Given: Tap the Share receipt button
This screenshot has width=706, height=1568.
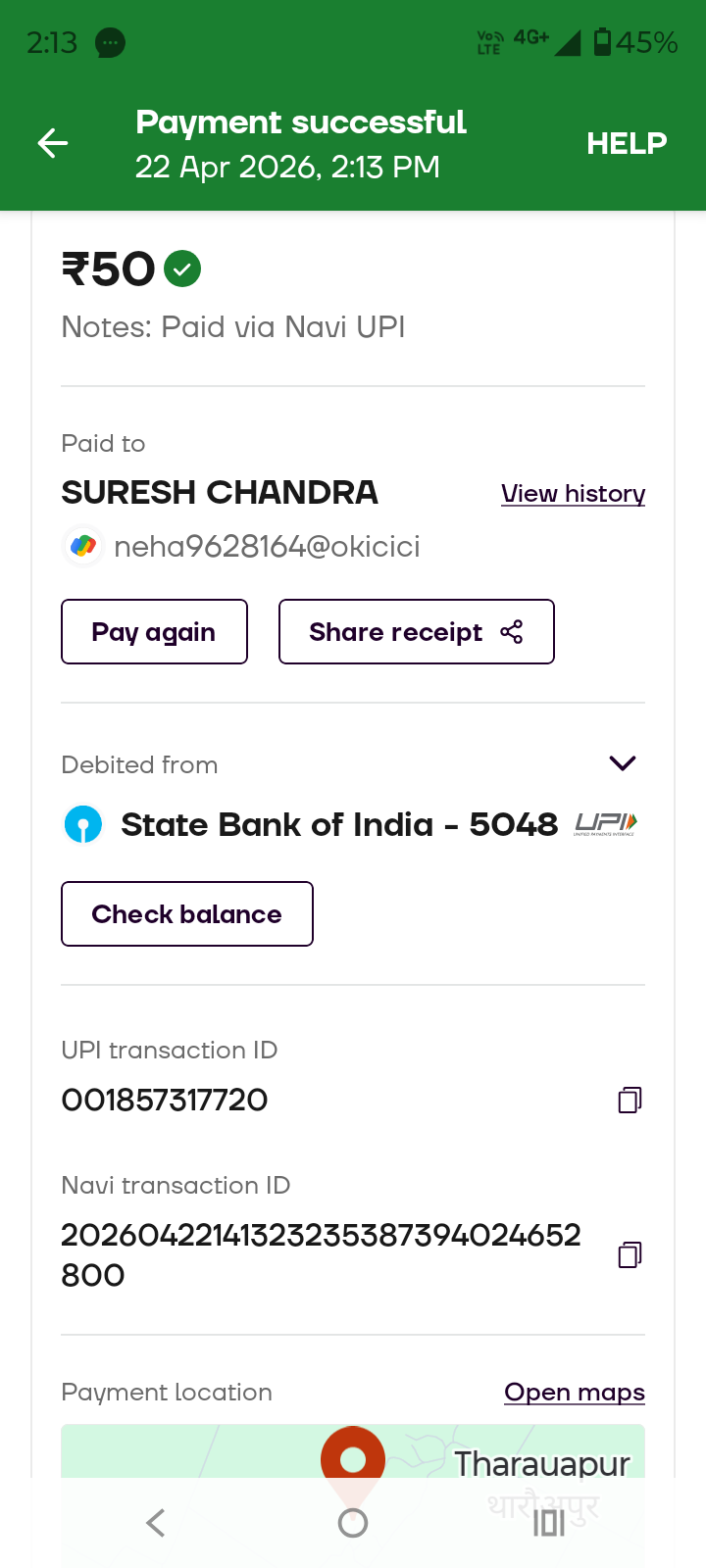Looking at the screenshot, I should (x=416, y=632).
